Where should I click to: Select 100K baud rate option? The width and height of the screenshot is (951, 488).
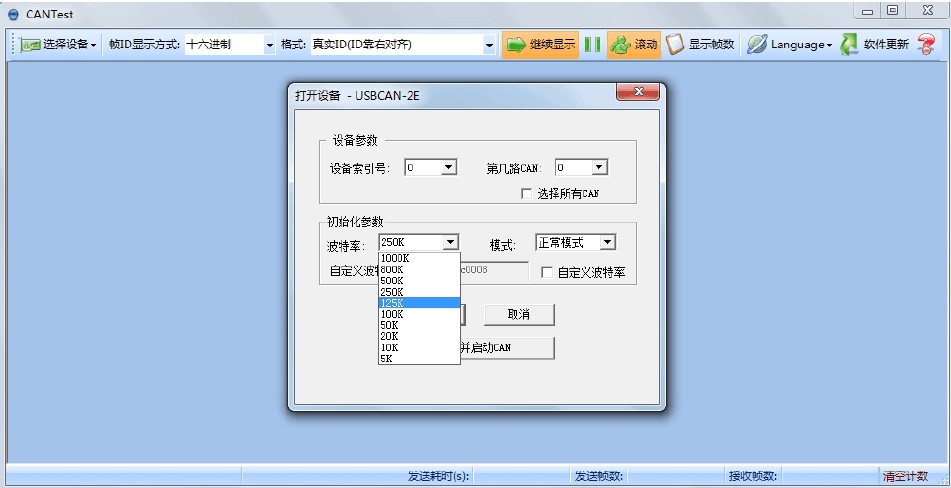(x=419, y=314)
